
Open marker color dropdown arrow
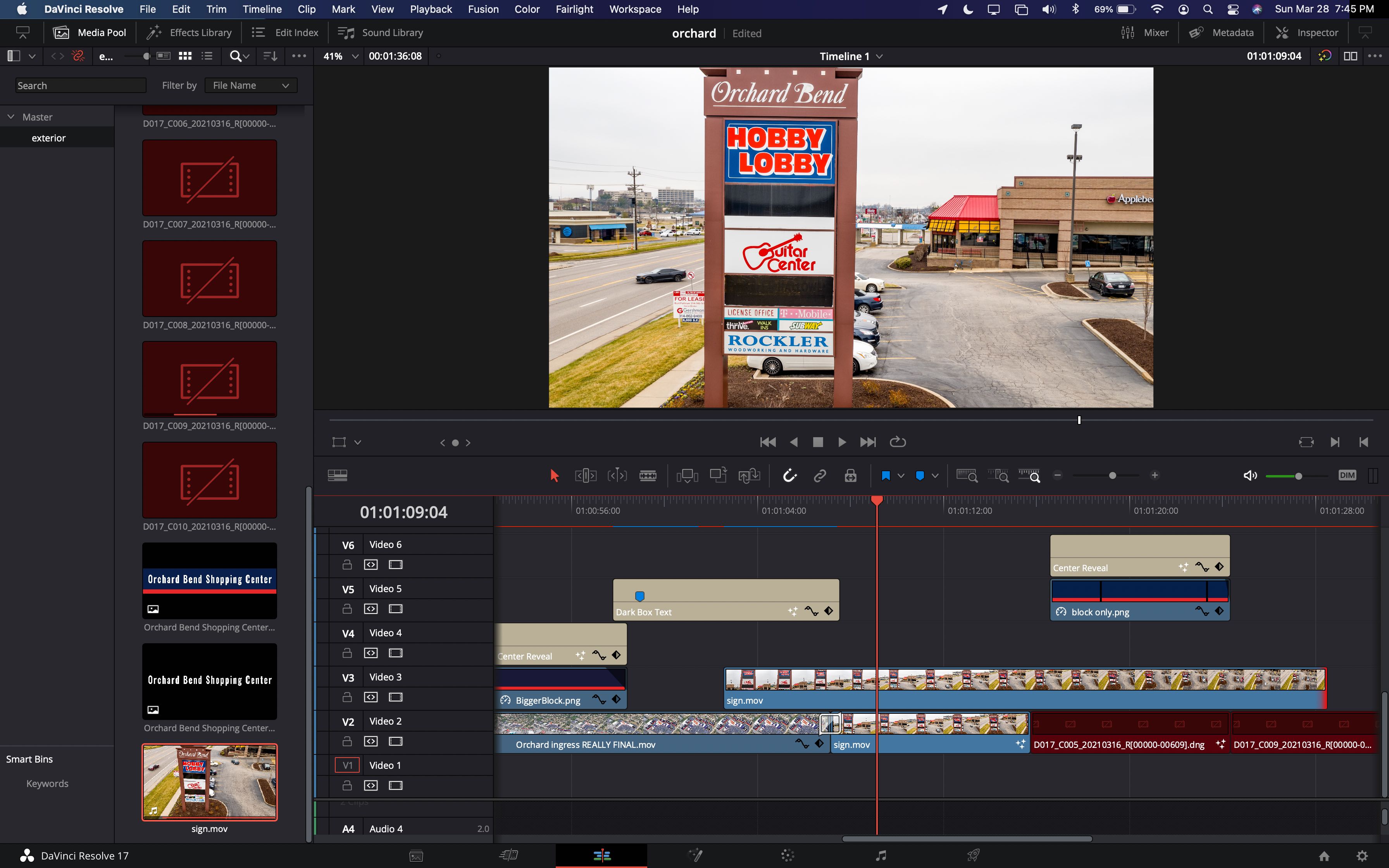click(935, 475)
